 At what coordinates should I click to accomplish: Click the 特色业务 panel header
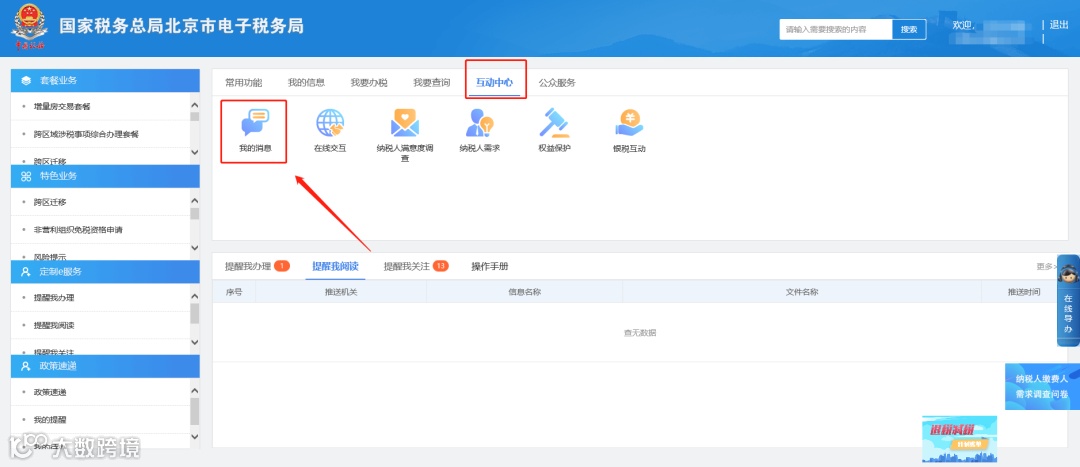point(105,176)
